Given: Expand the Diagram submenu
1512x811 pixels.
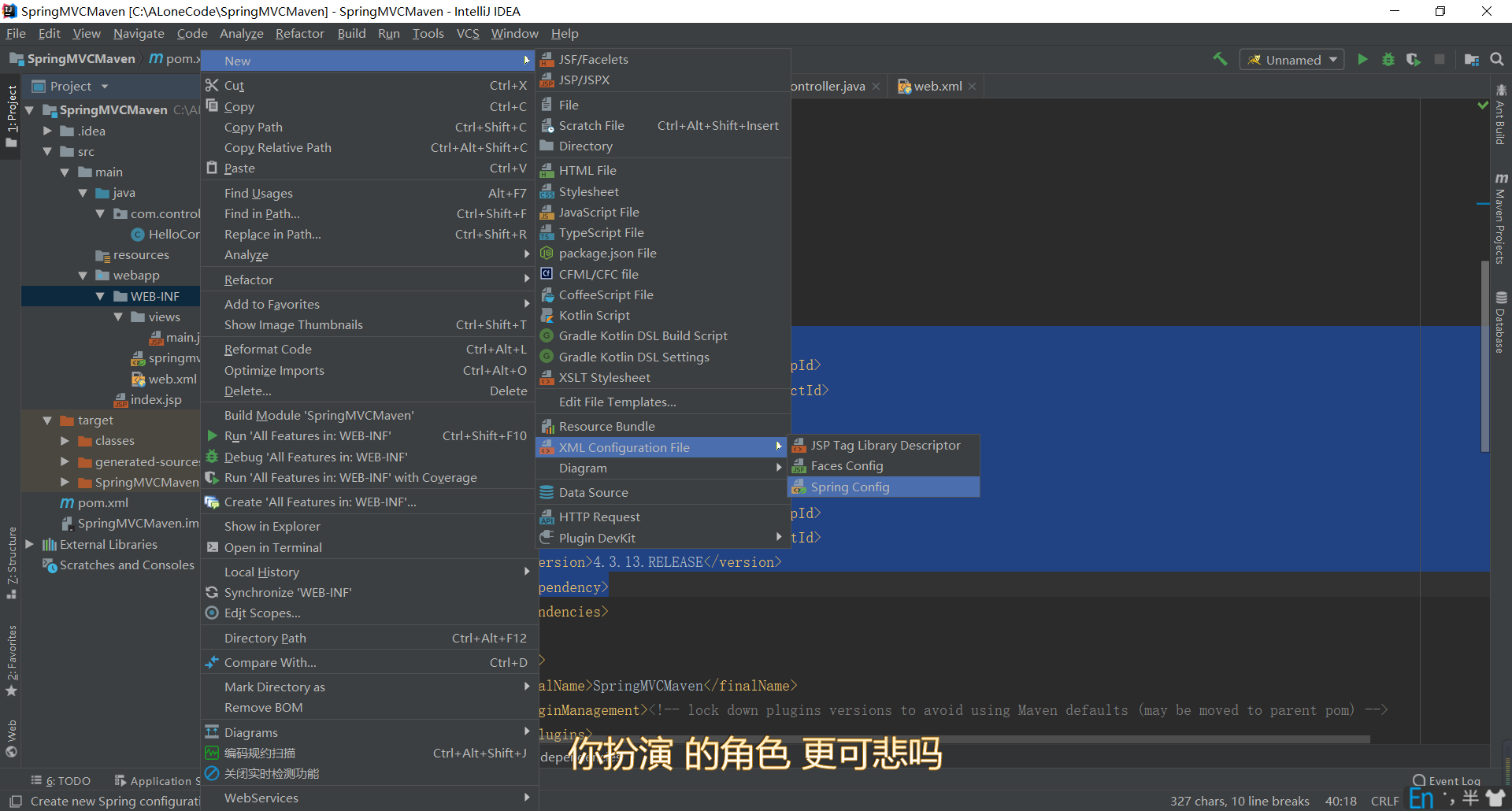Looking at the screenshot, I should [x=663, y=468].
